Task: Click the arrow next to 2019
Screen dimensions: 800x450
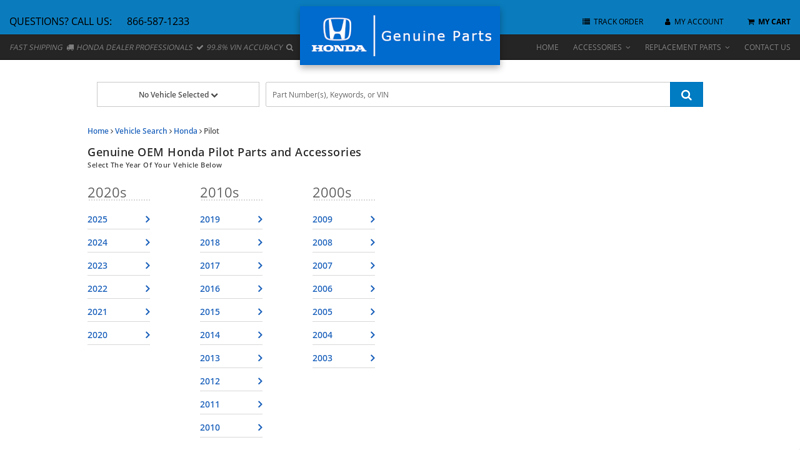Action: (x=260, y=219)
